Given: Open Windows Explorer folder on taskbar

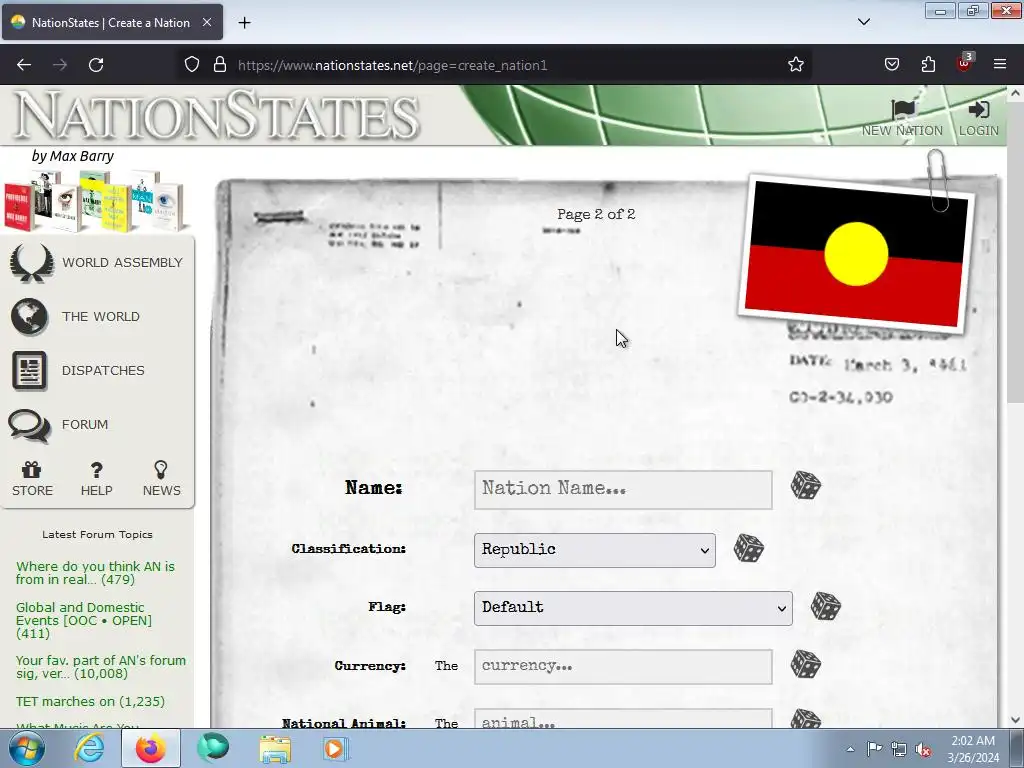Looking at the screenshot, I should tap(275, 748).
